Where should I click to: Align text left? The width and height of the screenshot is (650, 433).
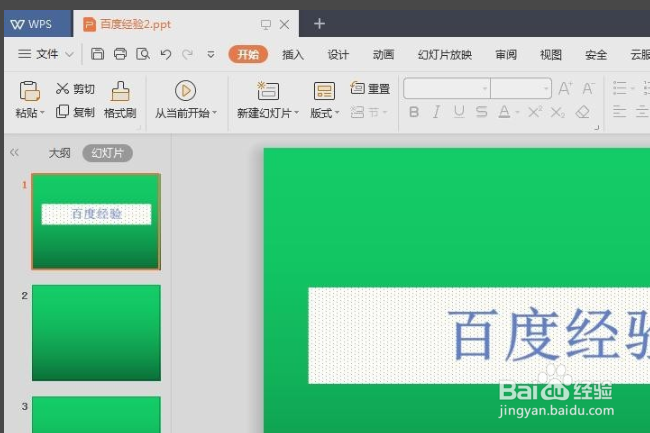tap(619, 112)
